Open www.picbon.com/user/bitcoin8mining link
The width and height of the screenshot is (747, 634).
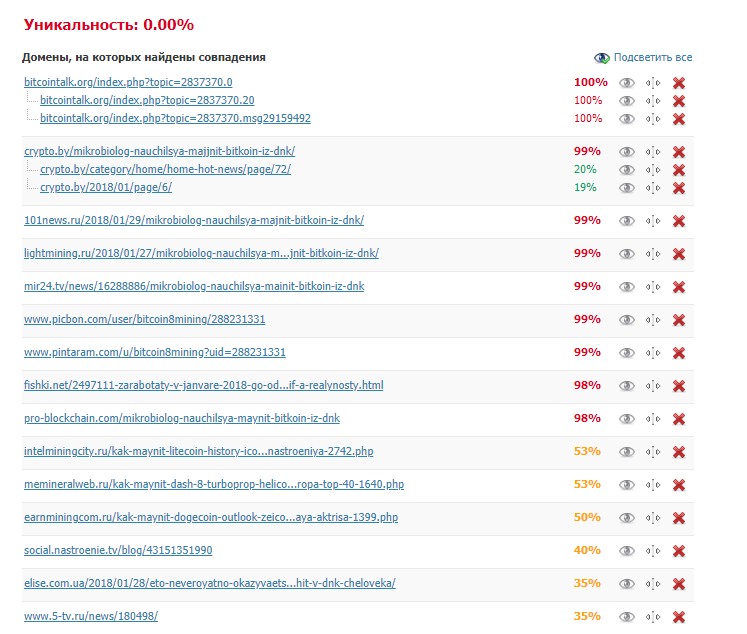coord(144,319)
